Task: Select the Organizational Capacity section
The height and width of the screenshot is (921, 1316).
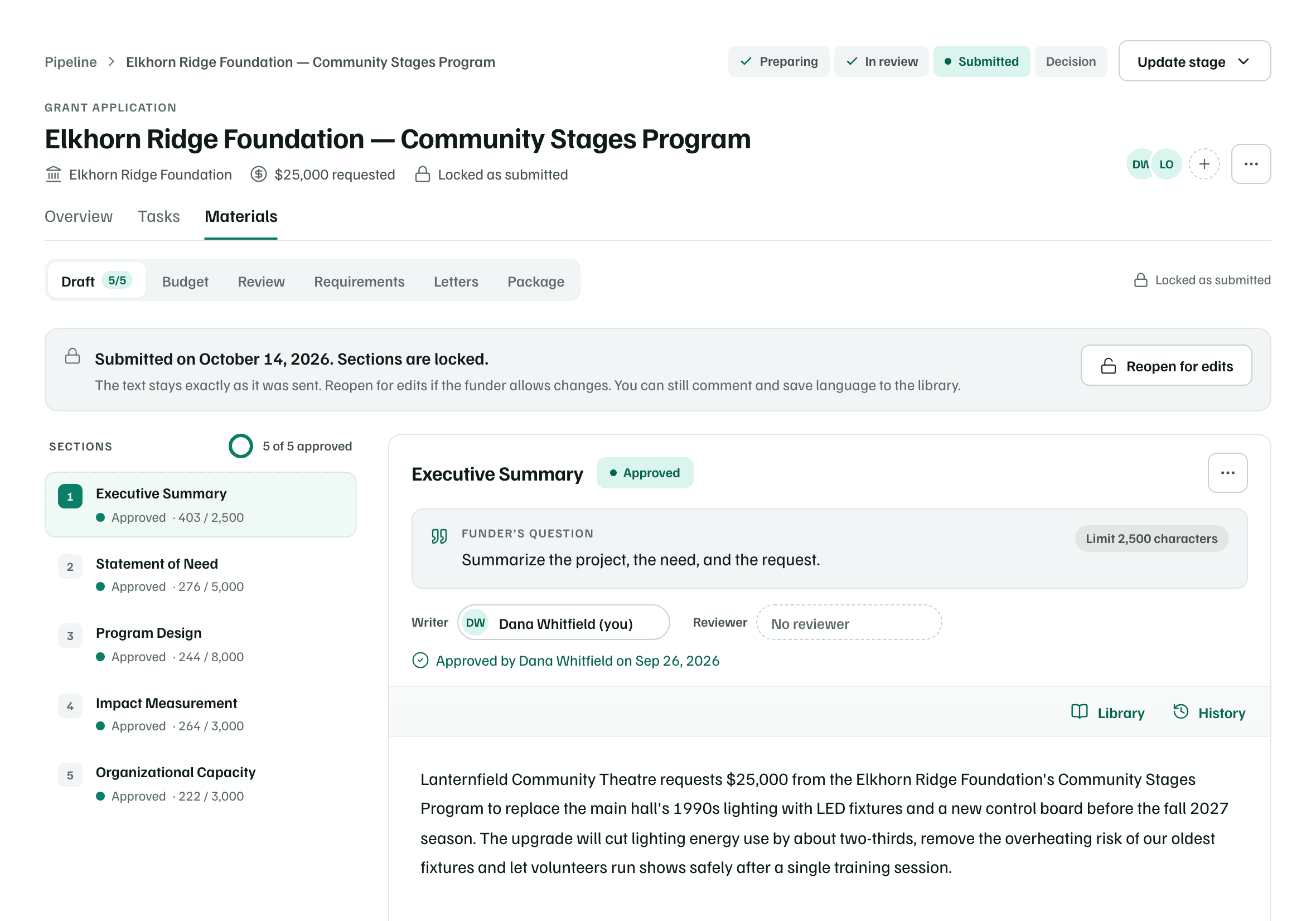Action: pos(201,783)
